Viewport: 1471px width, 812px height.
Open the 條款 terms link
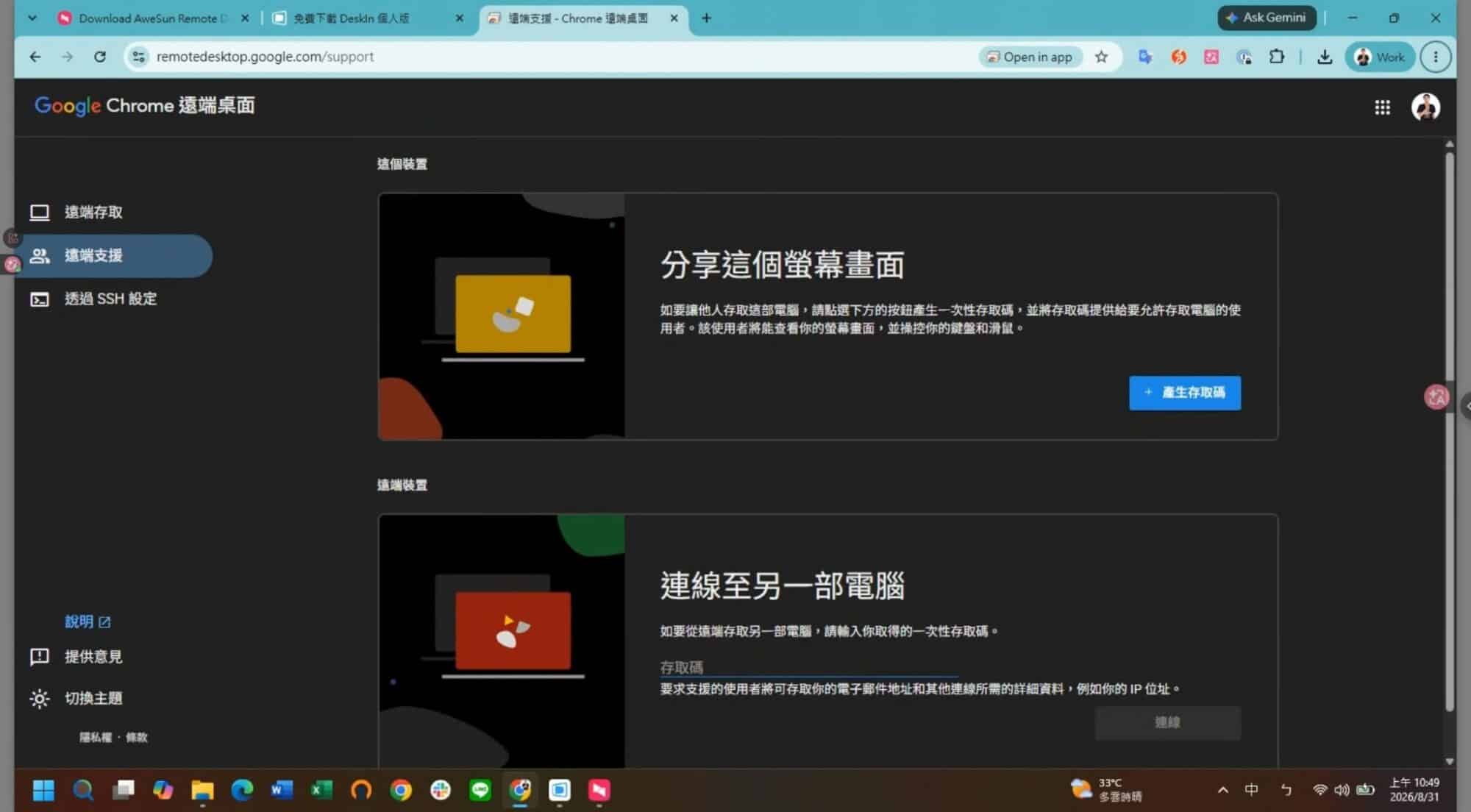137,737
